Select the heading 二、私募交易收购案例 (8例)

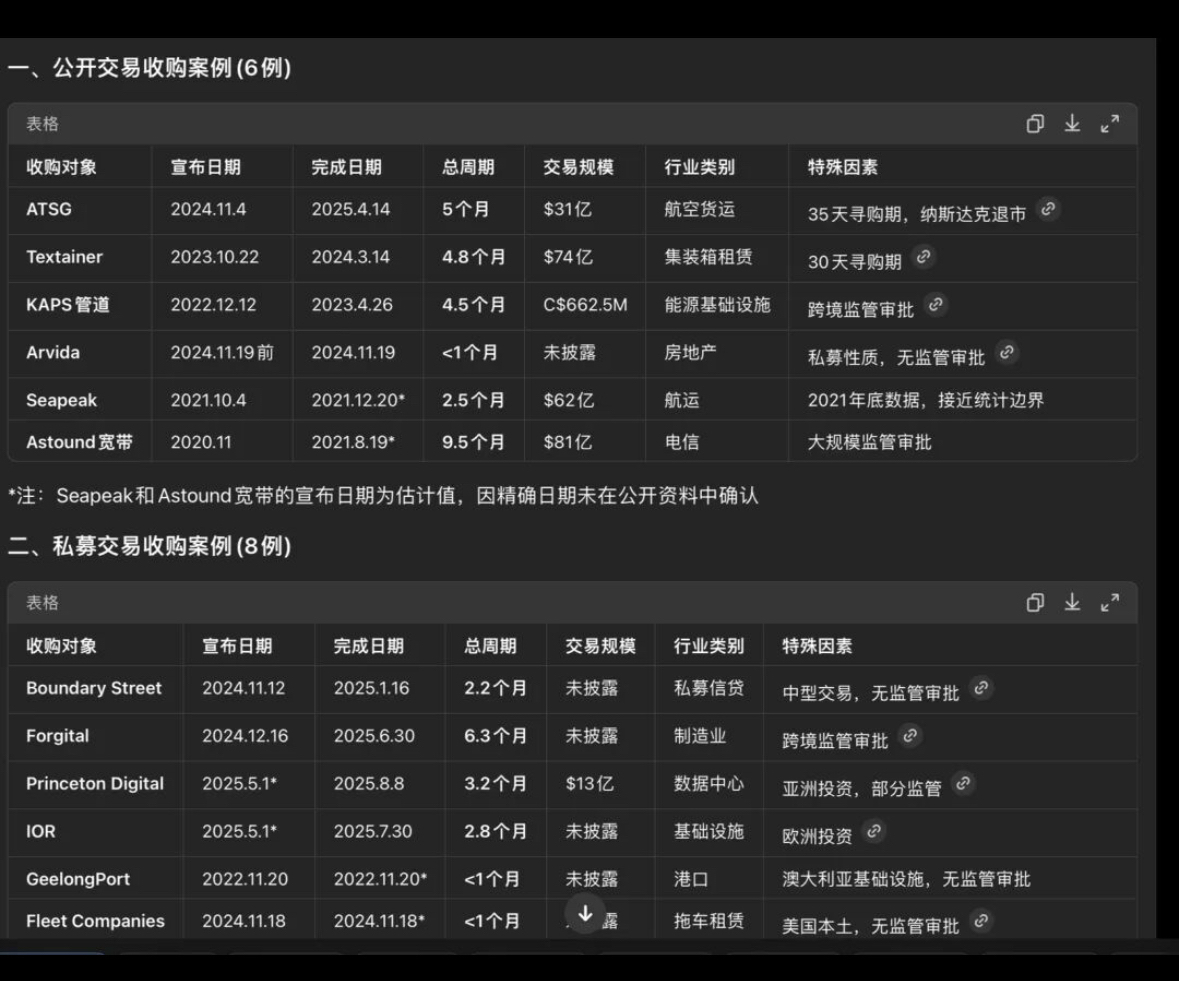(x=149, y=547)
